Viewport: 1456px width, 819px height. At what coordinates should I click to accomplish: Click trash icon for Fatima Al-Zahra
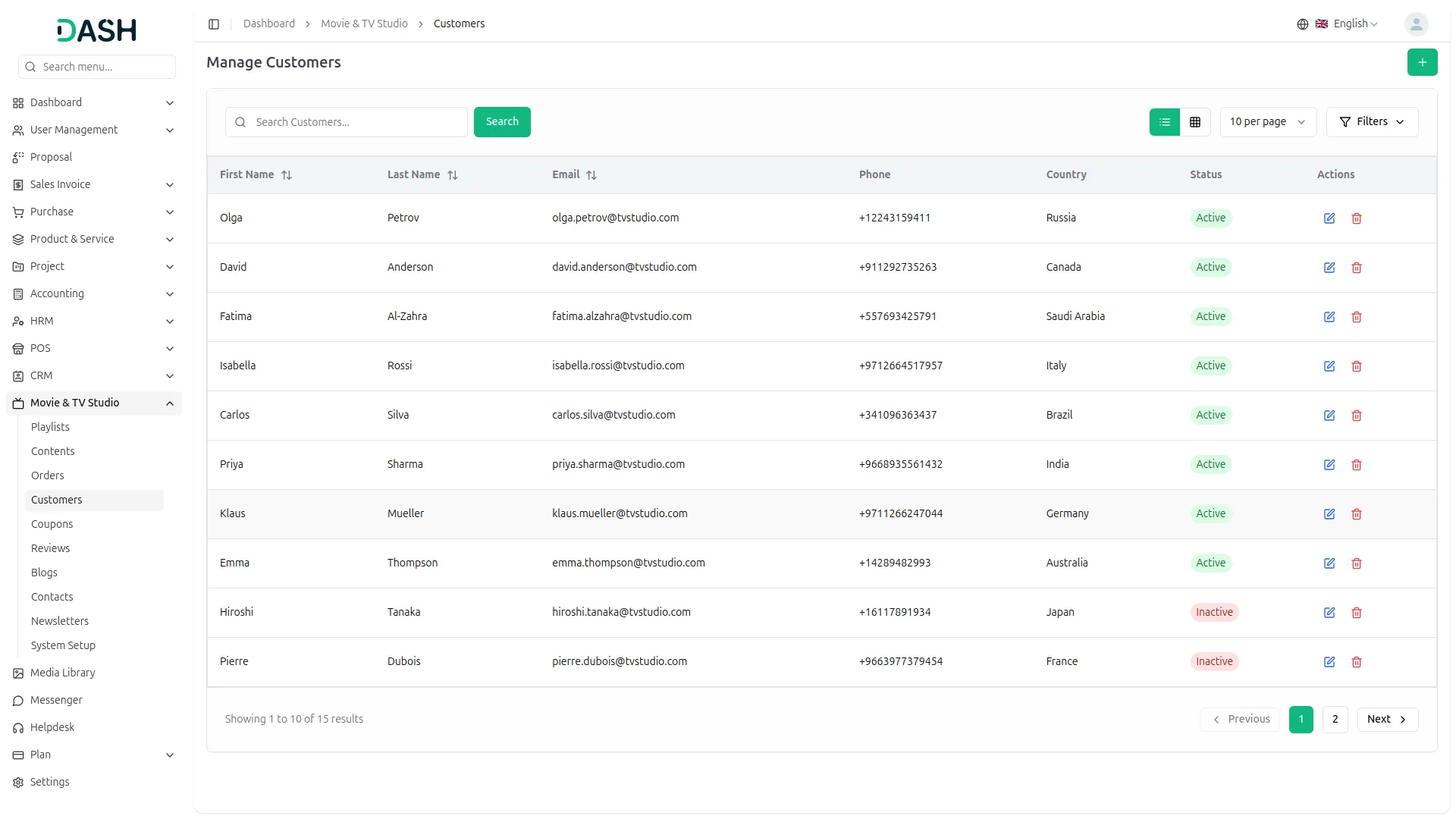pos(1356,317)
